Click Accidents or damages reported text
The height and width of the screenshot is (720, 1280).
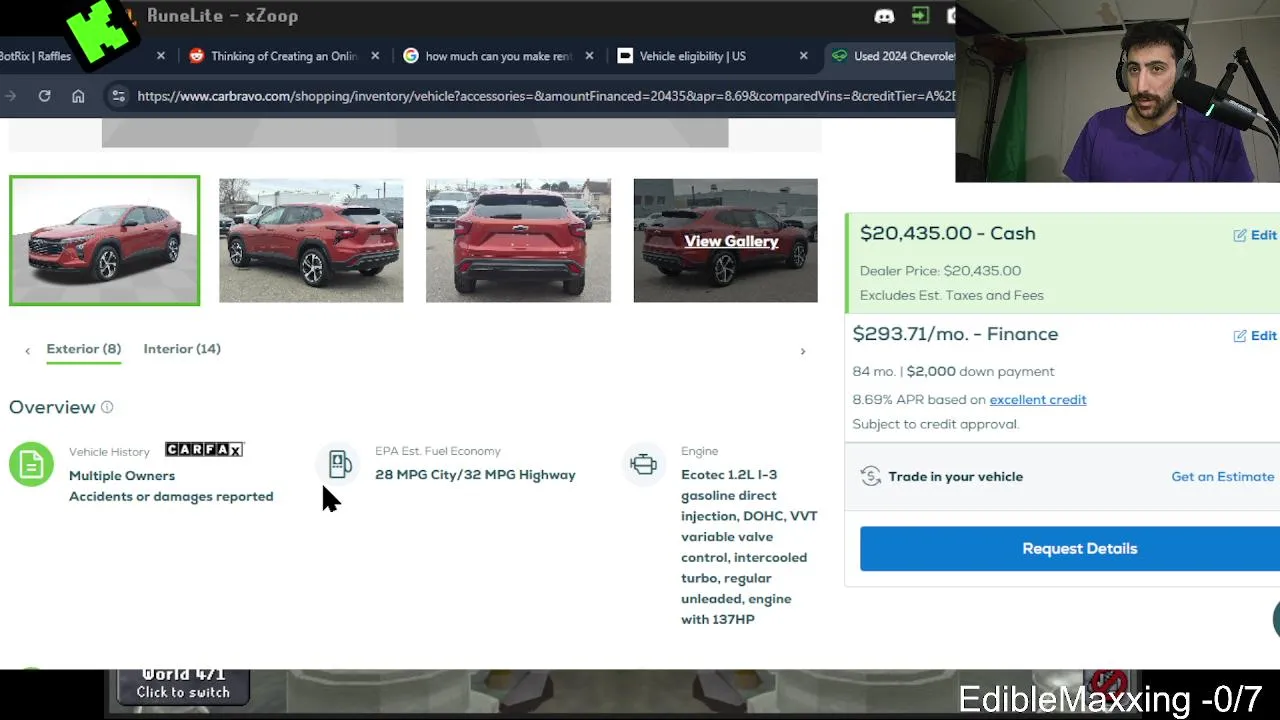pos(171,497)
